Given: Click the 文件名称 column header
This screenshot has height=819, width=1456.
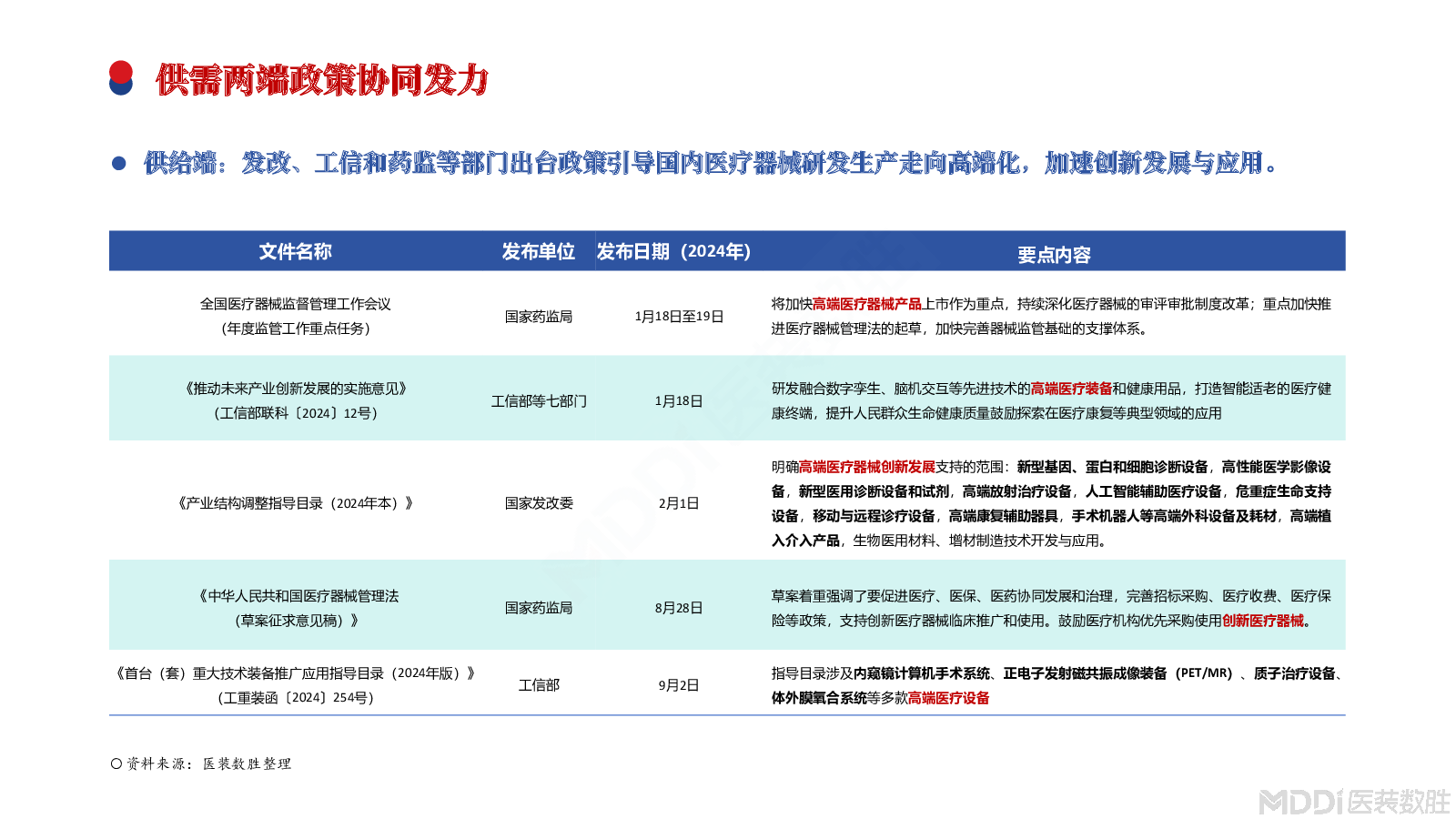Looking at the screenshot, I should (295, 251).
